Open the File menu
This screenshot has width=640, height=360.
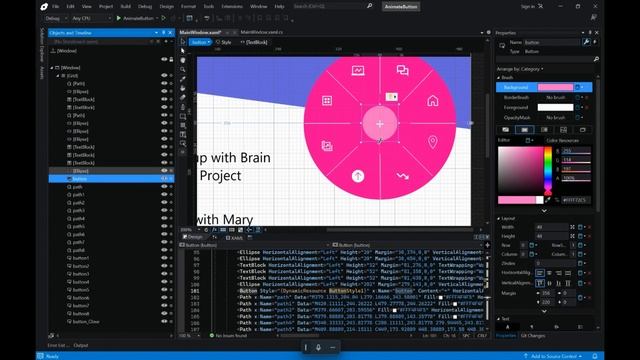tap(56, 7)
